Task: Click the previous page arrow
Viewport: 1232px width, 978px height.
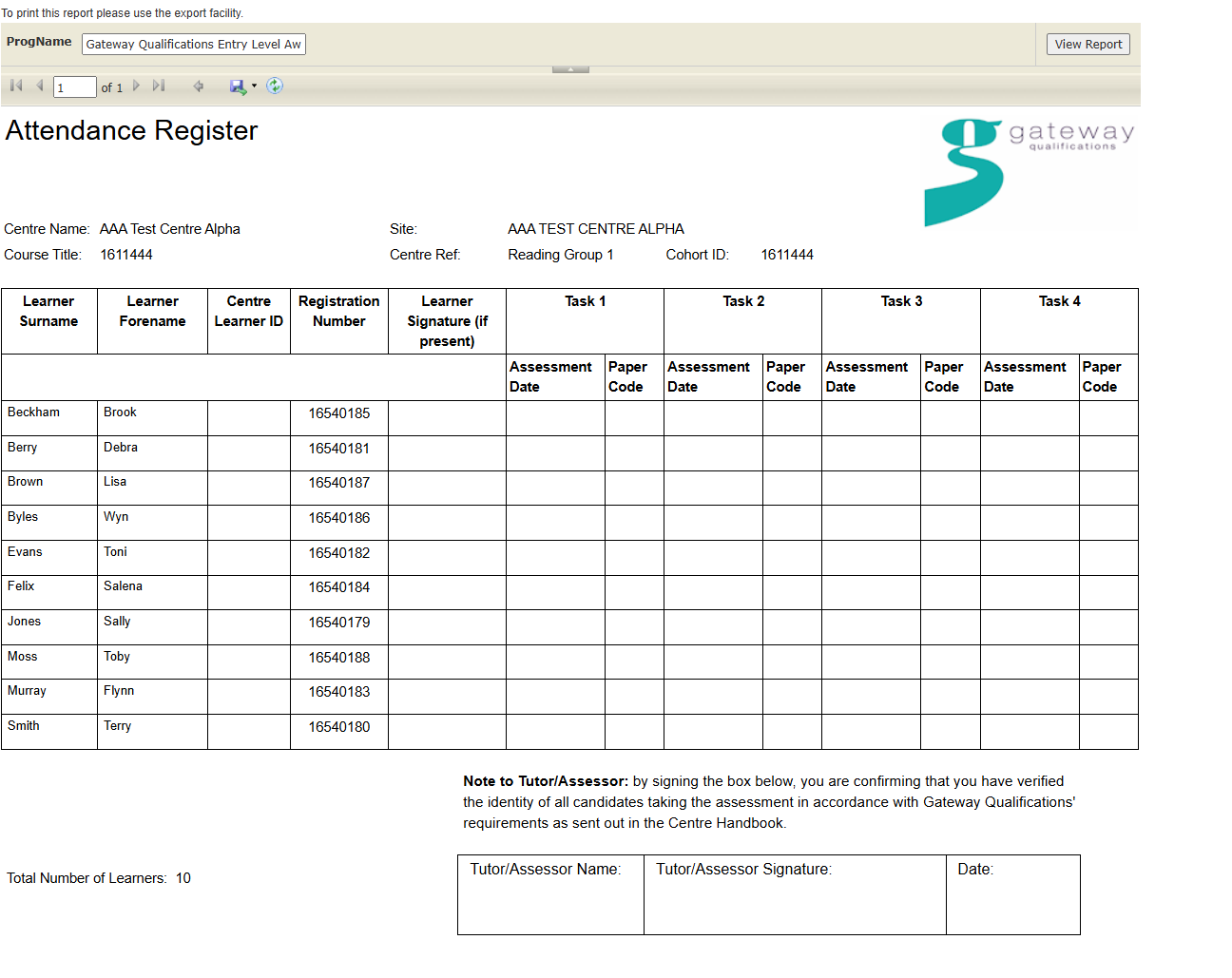Action: 39,86
